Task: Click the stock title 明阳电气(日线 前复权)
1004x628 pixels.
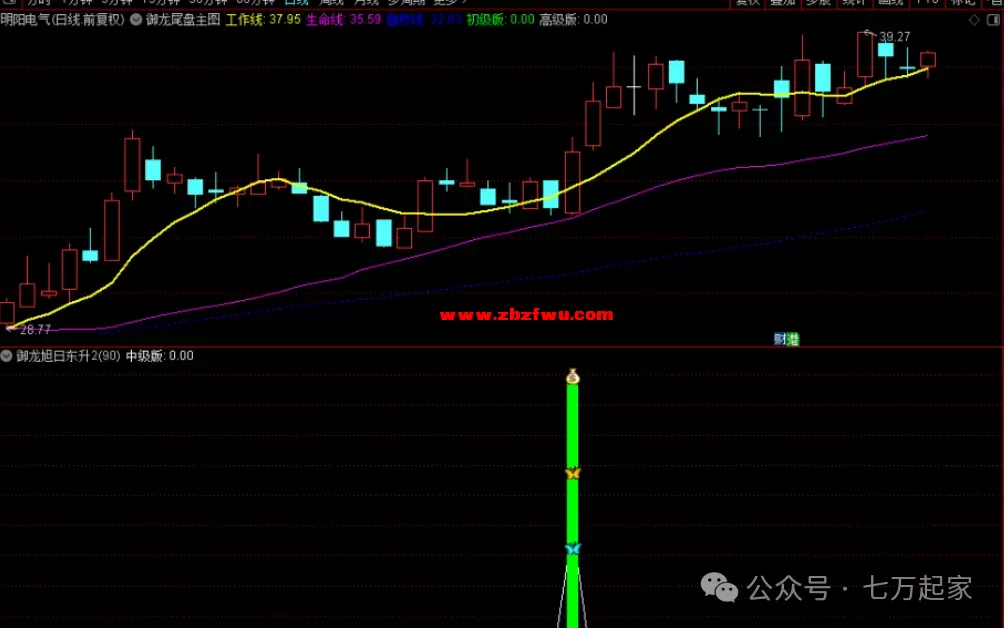Action: click(63, 20)
